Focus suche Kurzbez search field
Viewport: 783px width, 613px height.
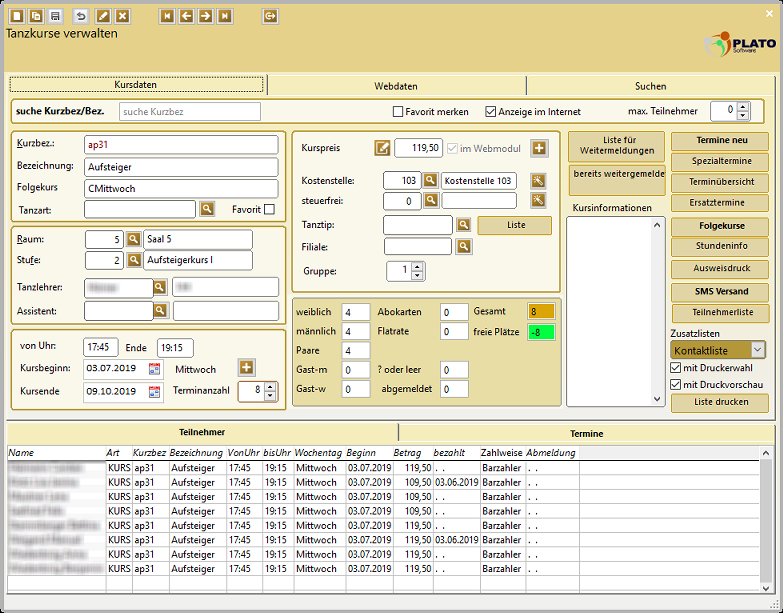pyautogui.click(x=190, y=112)
